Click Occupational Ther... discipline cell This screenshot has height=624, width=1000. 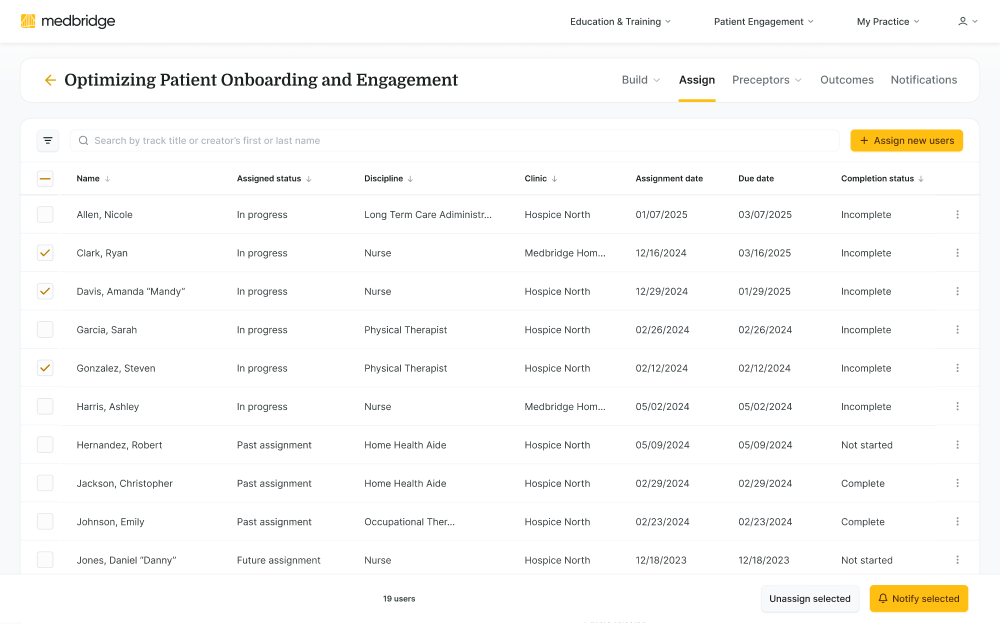click(x=409, y=522)
